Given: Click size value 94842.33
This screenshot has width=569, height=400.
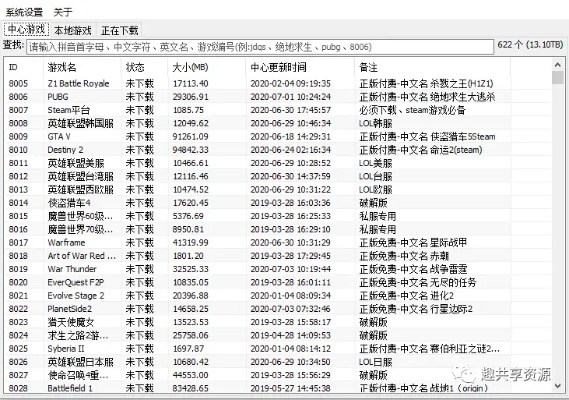Looking at the screenshot, I should [x=191, y=150].
